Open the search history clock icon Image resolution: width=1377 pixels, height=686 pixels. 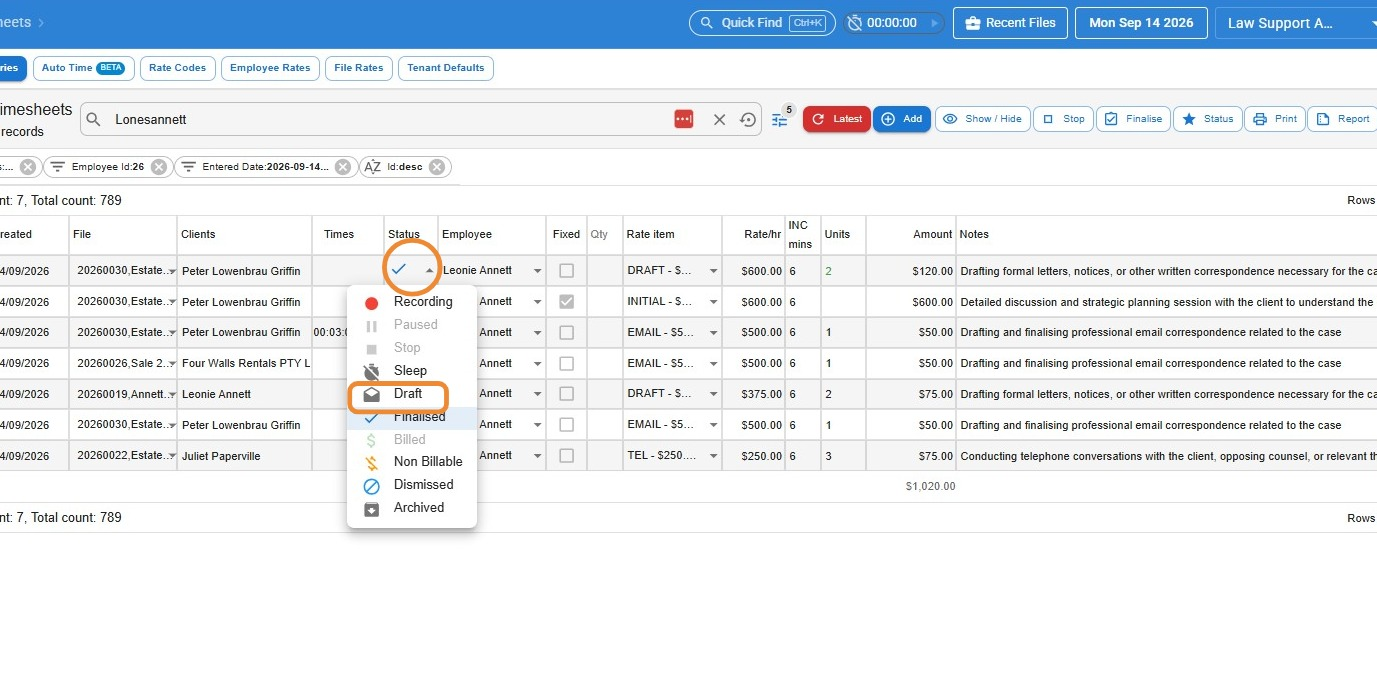(x=748, y=119)
